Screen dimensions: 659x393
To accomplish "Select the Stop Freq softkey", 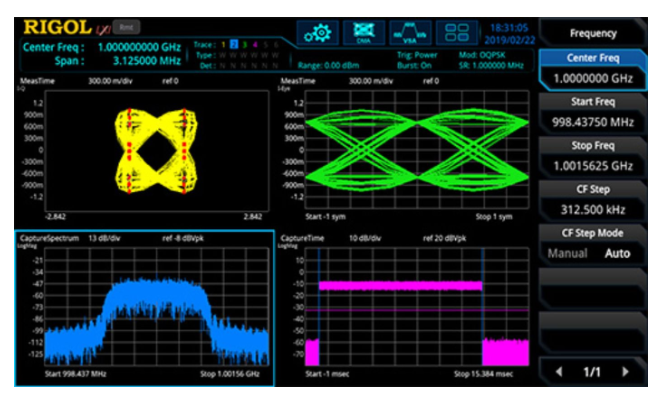I will 593,156.
